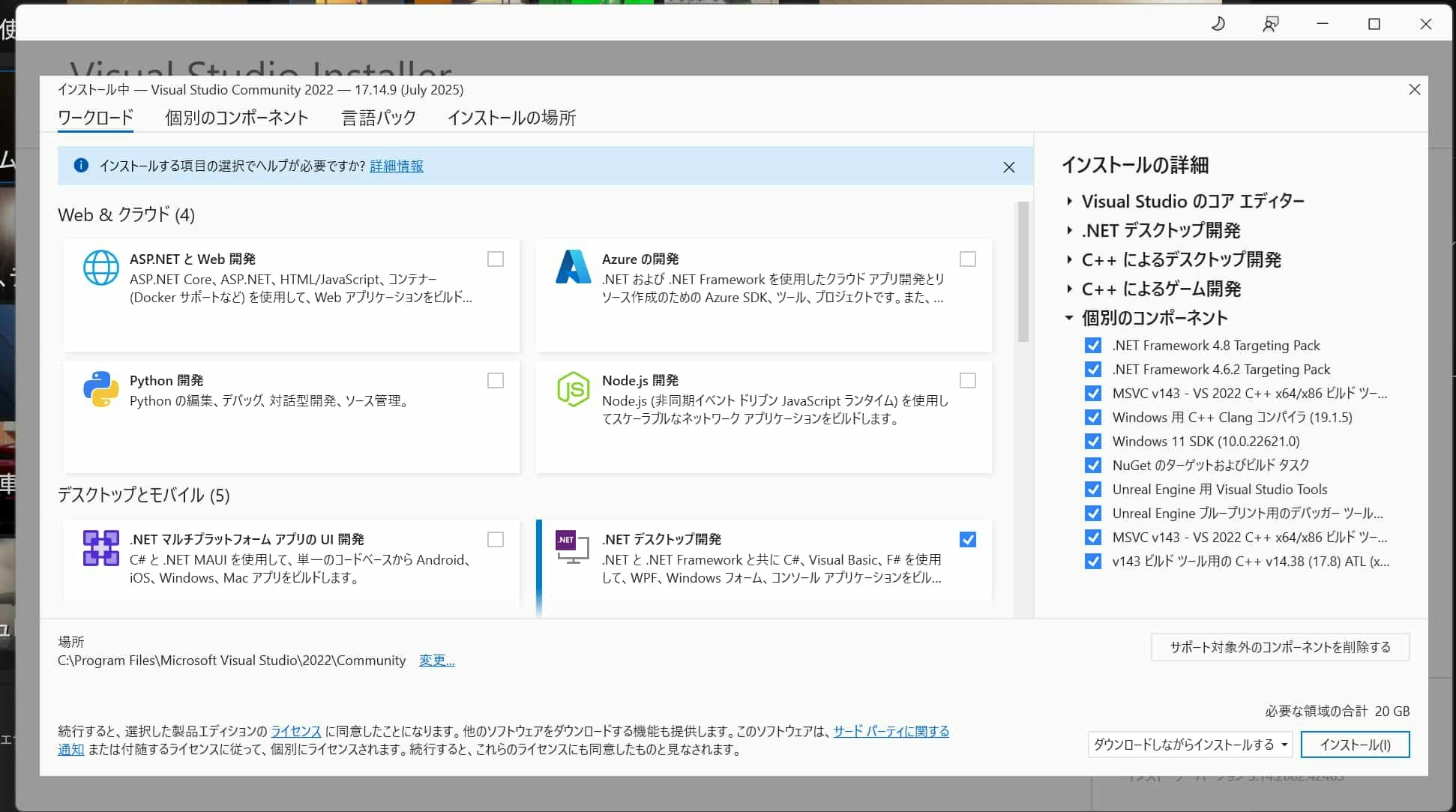Select the ASP.NET globe icon
Viewport: 1456px width, 812px height.
(x=101, y=268)
